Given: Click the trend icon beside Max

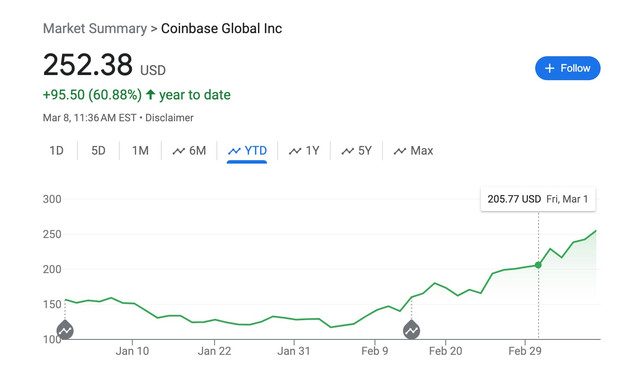Looking at the screenshot, I should click(400, 151).
